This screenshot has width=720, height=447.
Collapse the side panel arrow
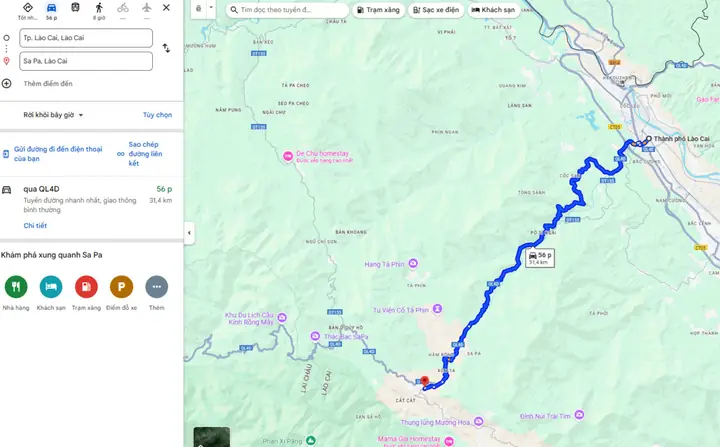[x=189, y=233]
